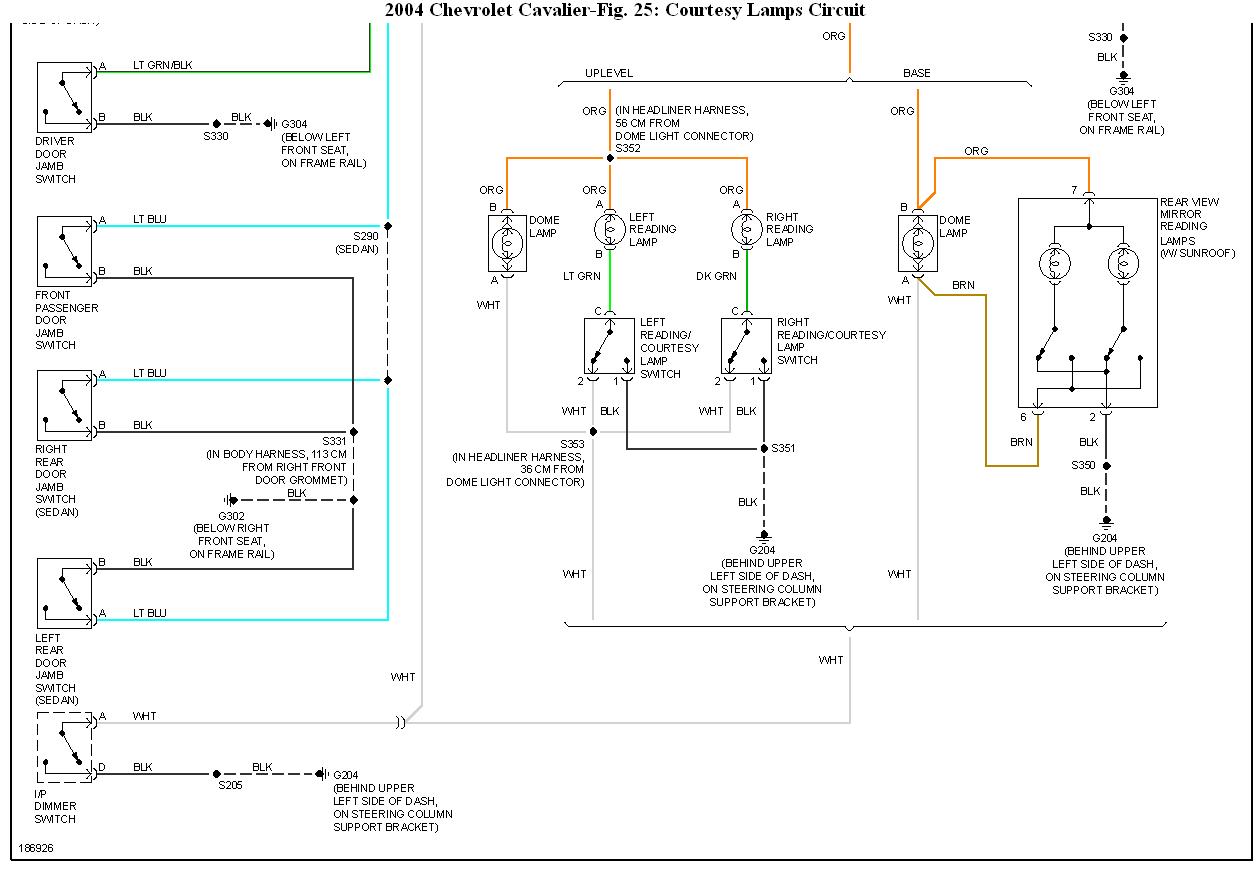The height and width of the screenshot is (870, 1260).
Task: Click the S351 splice dot
Action: coord(764,448)
